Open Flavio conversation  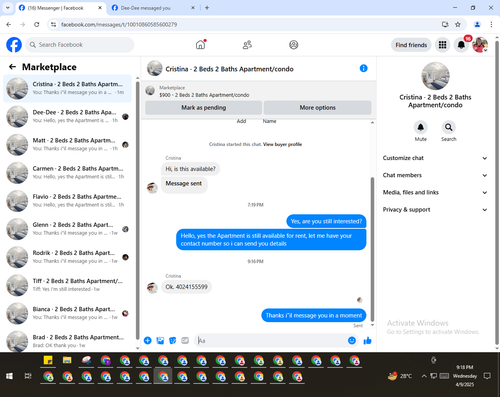68,201
